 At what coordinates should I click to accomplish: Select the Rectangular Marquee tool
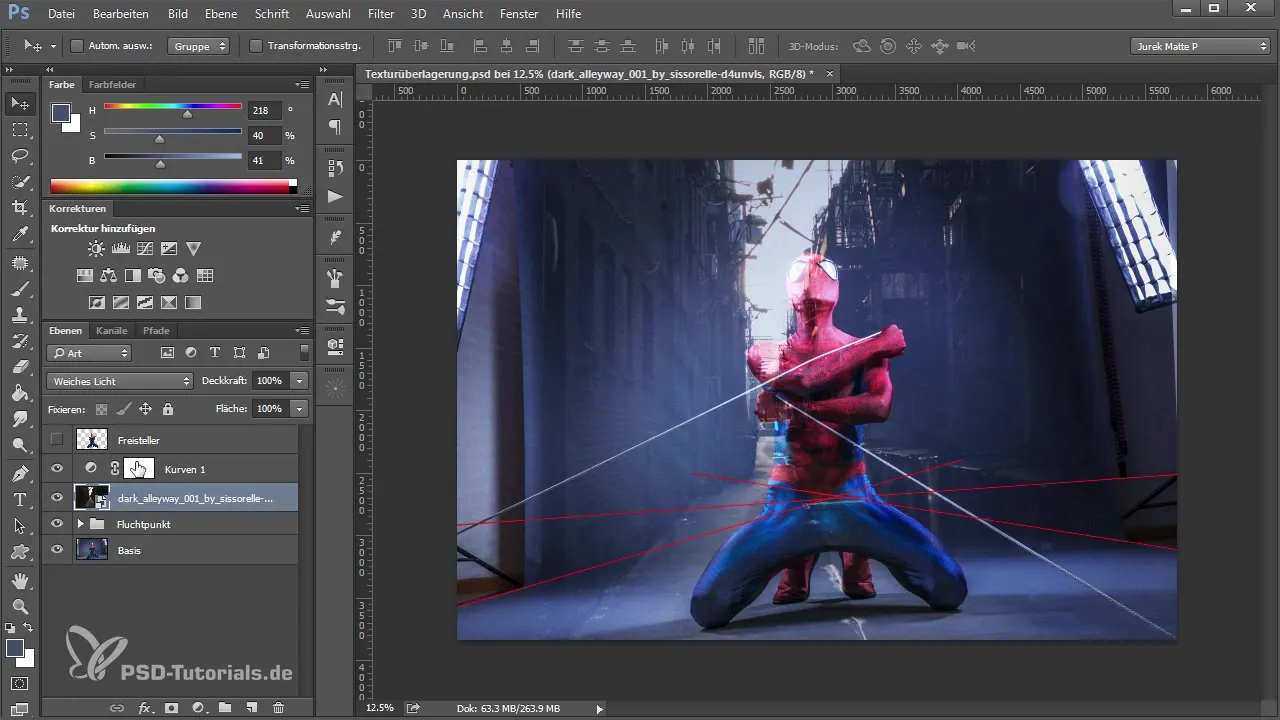coord(19,129)
